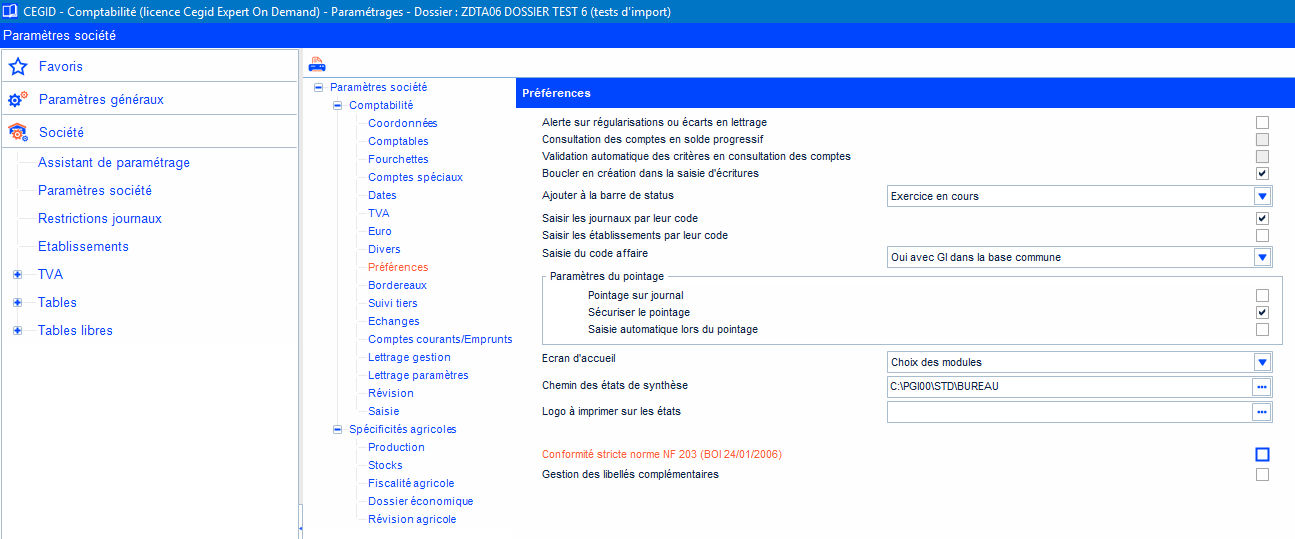Browse for Logo à imprimer sur les états

pos(1262,412)
